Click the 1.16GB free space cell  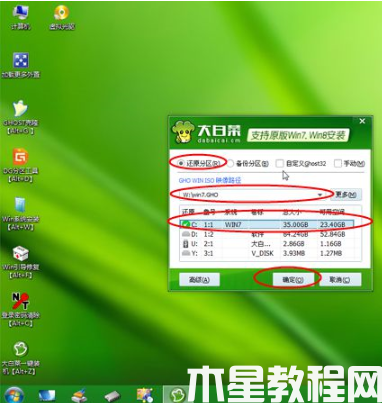tap(330, 244)
